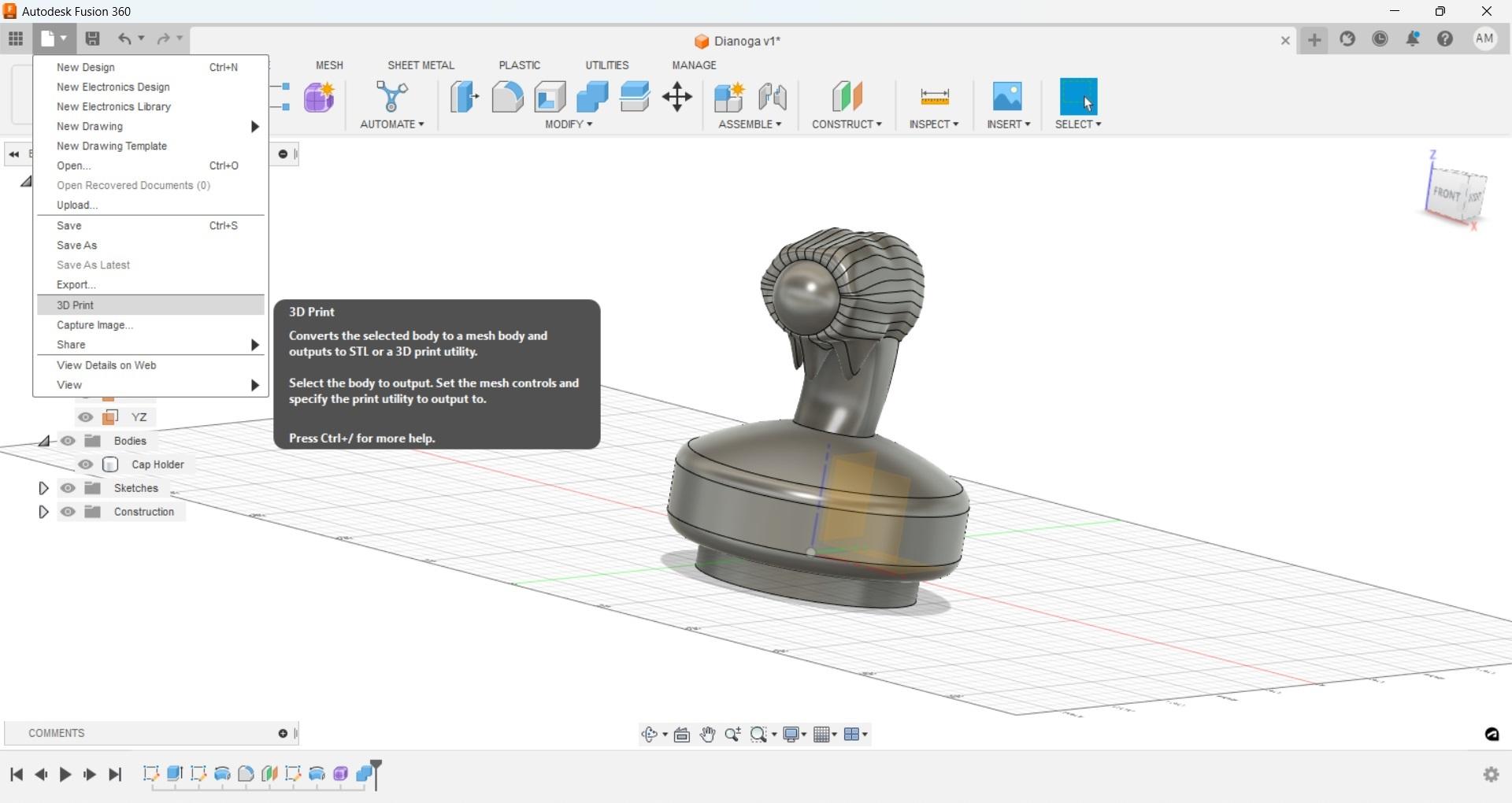
Task: Select the Move/Copy tool
Action: [677, 97]
